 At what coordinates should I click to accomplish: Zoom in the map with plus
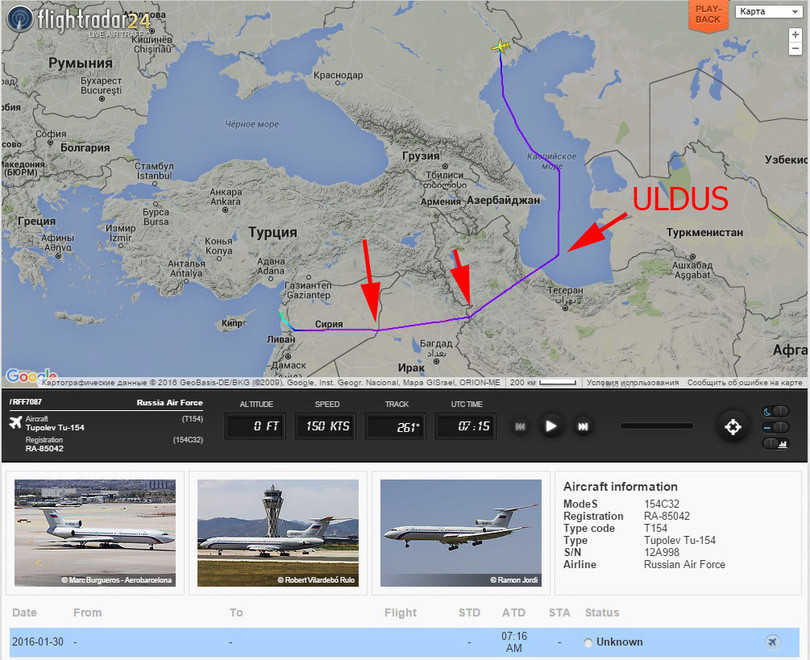click(795, 35)
